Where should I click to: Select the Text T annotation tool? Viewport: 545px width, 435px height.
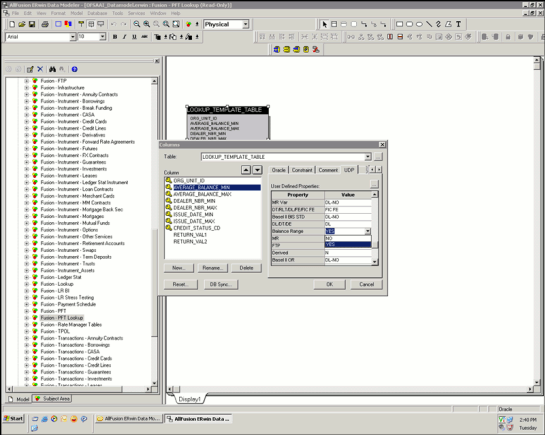(x=458, y=24)
